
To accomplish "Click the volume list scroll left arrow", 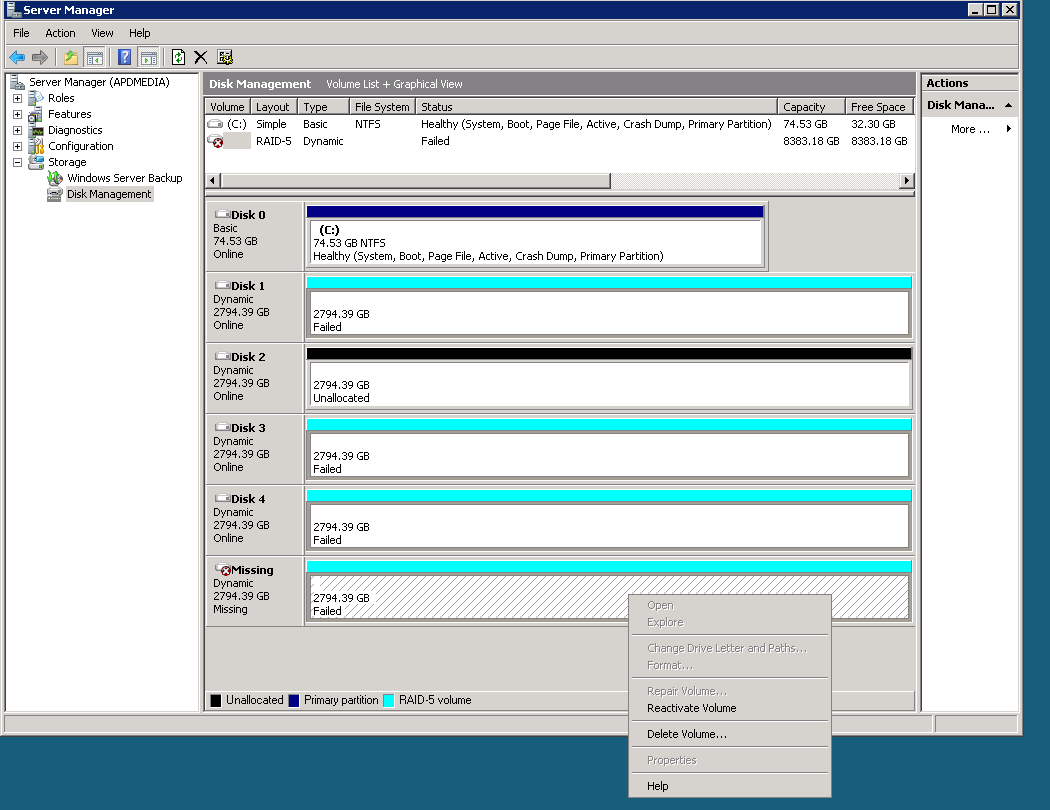I will pyautogui.click(x=213, y=181).
